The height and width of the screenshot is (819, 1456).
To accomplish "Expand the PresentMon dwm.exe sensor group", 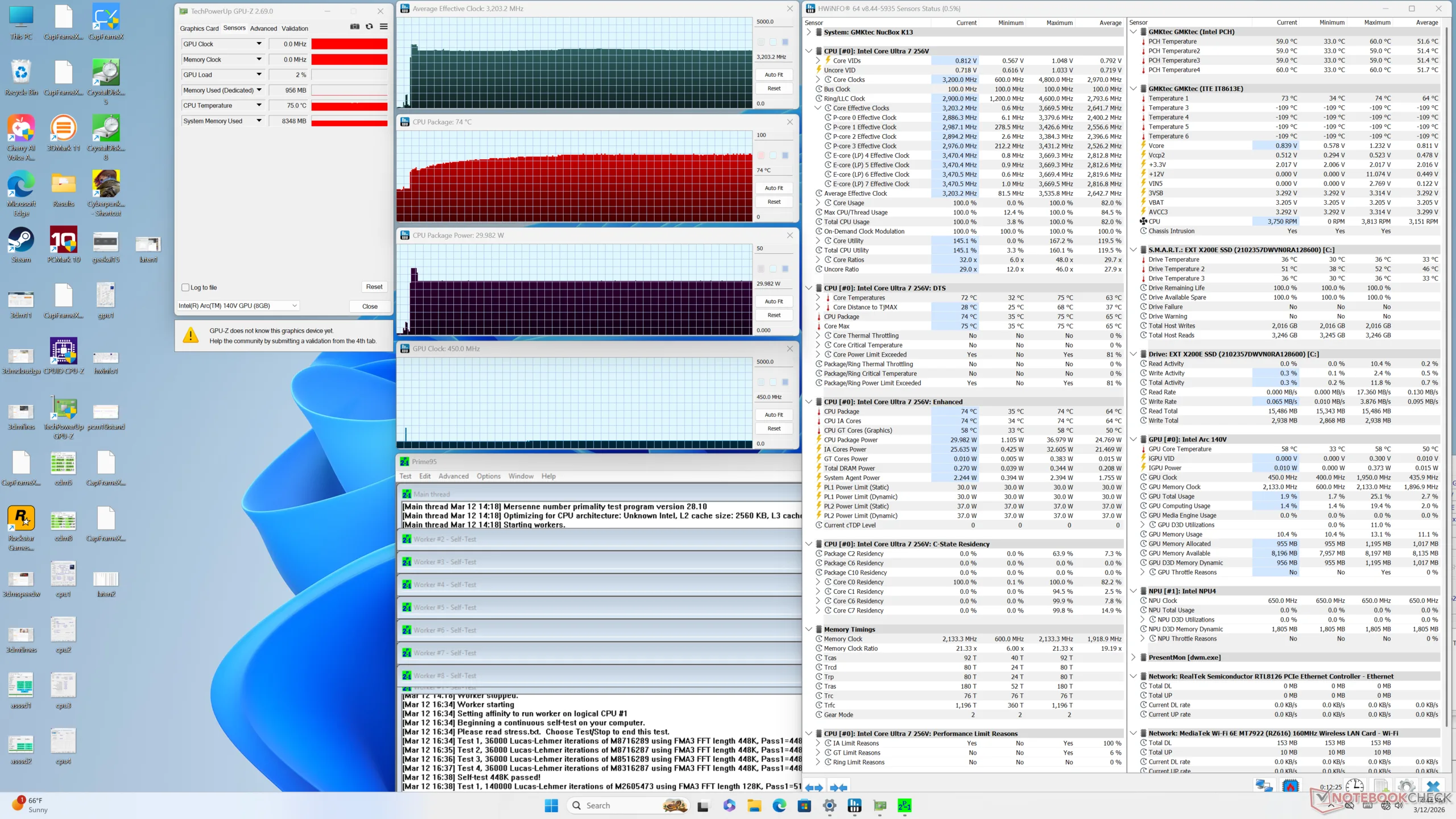I will (x=1133, y=657).
